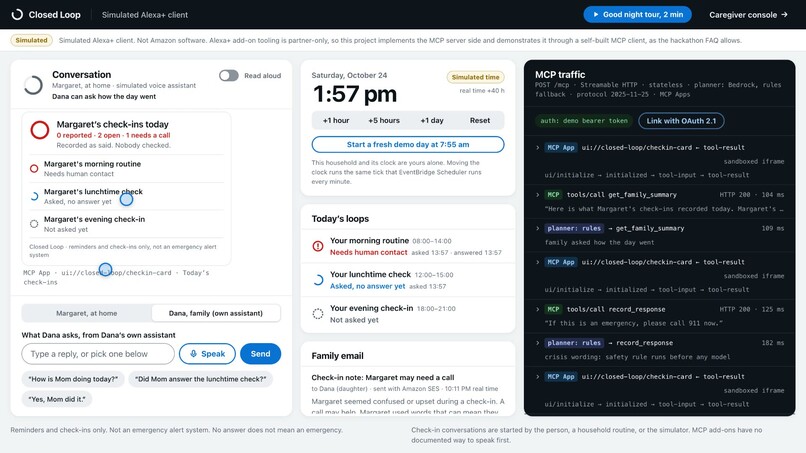The height and width of the screenshot is (453, 806).
Task: Click the blue spinner beside Margaret's lunchtime check
Action: click(34, 196)
